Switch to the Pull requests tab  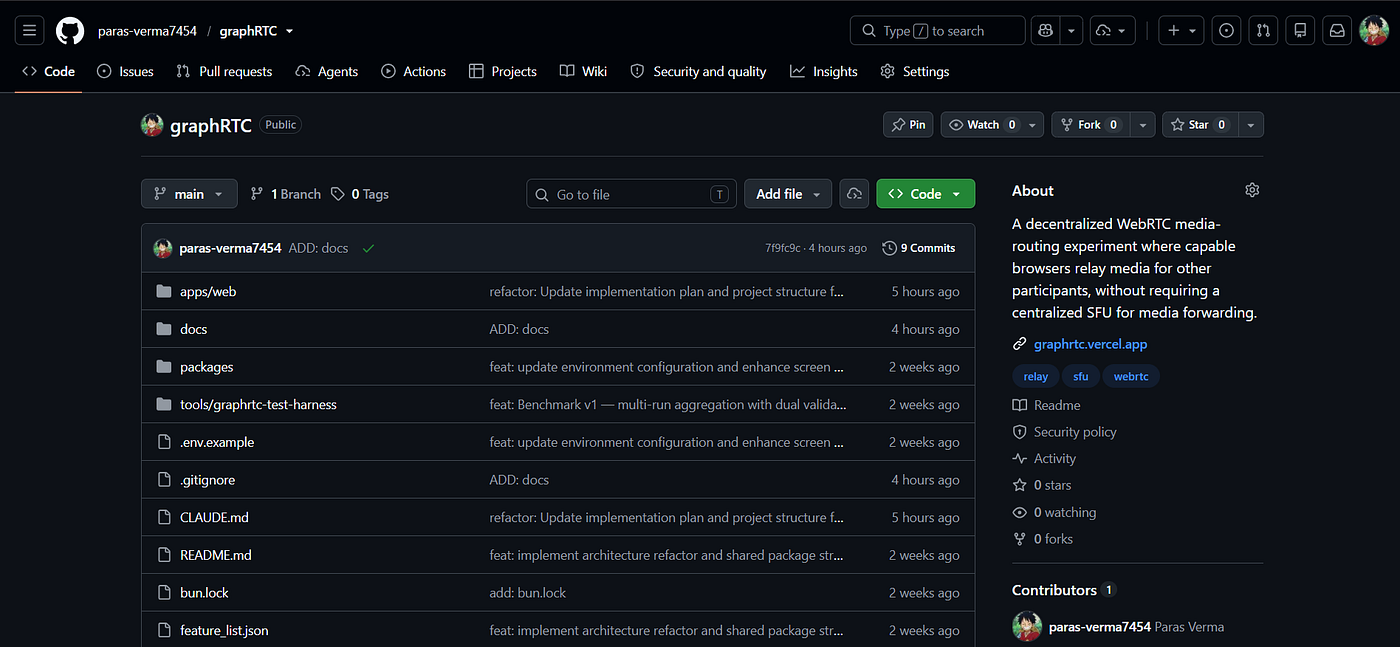tap(224, 71)
